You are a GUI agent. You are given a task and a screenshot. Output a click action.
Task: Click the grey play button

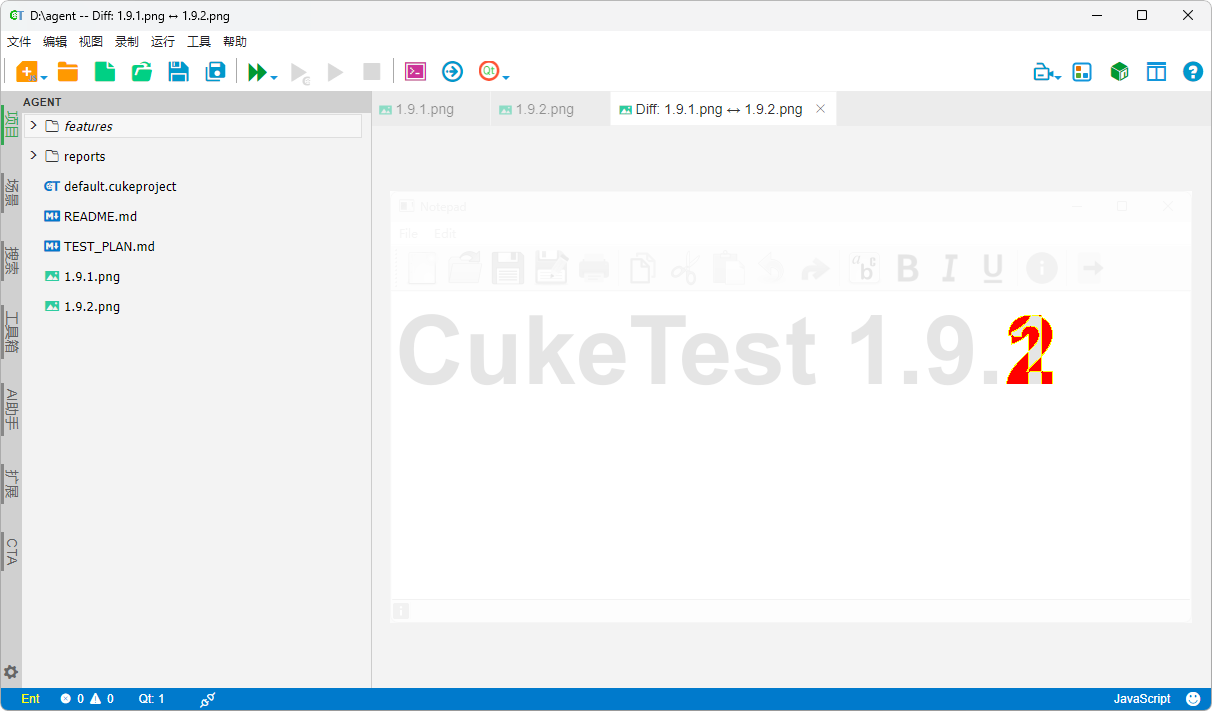tap(335, 72)
